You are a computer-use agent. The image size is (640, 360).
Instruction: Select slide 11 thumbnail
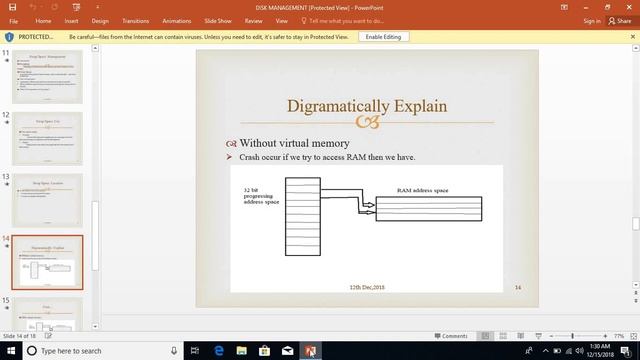[x=47, y=77]
